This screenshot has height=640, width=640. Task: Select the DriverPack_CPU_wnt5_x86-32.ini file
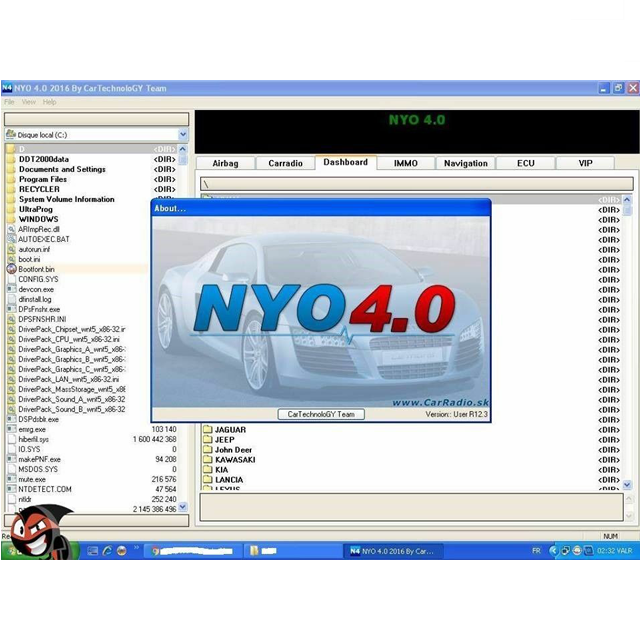[x=69, y=339]
